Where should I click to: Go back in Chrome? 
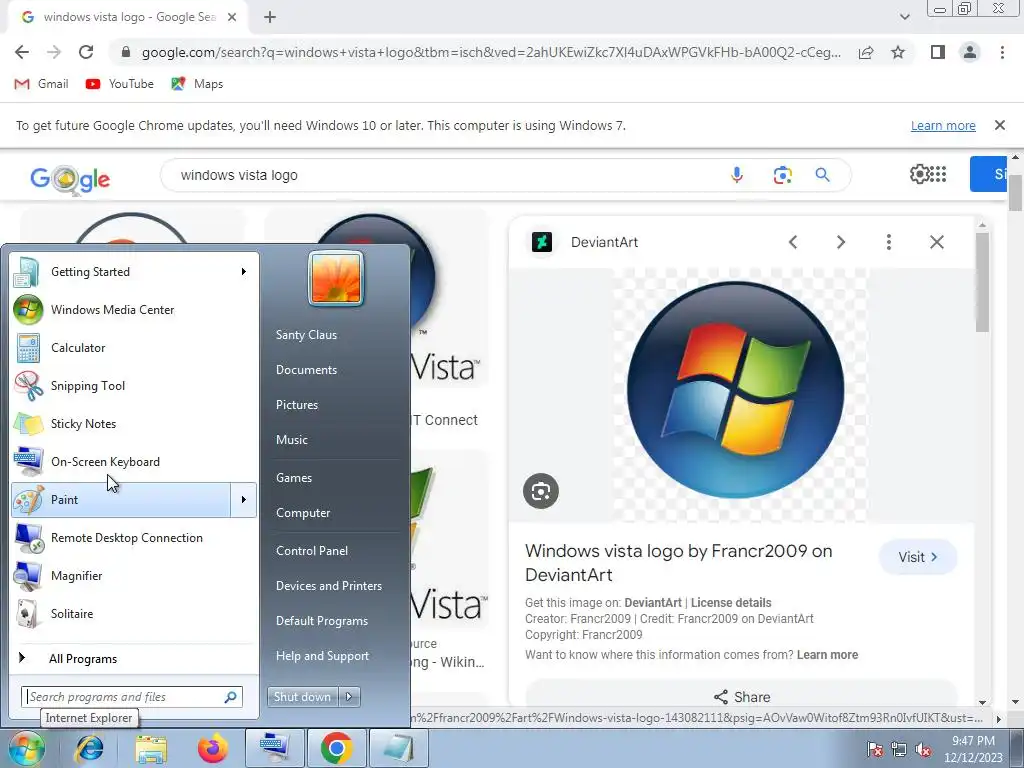[22, 52]
